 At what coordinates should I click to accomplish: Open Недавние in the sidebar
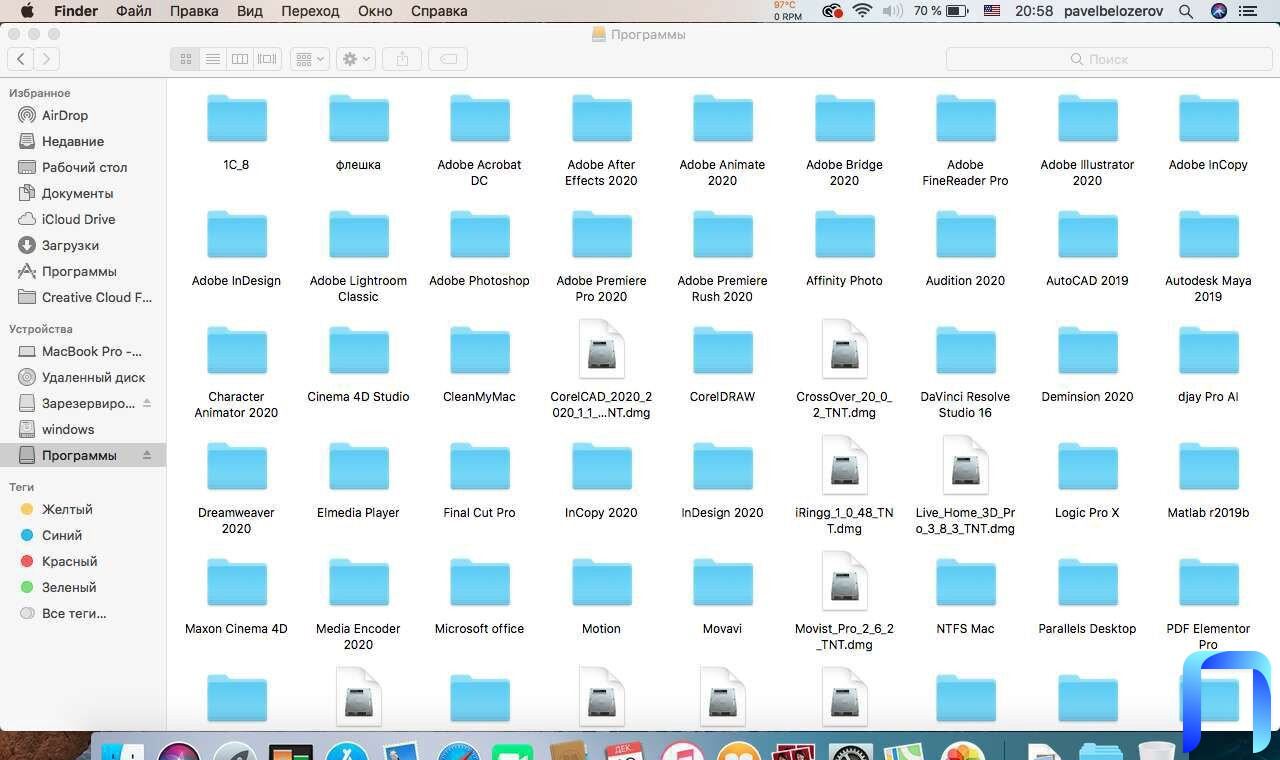point(83,141)
